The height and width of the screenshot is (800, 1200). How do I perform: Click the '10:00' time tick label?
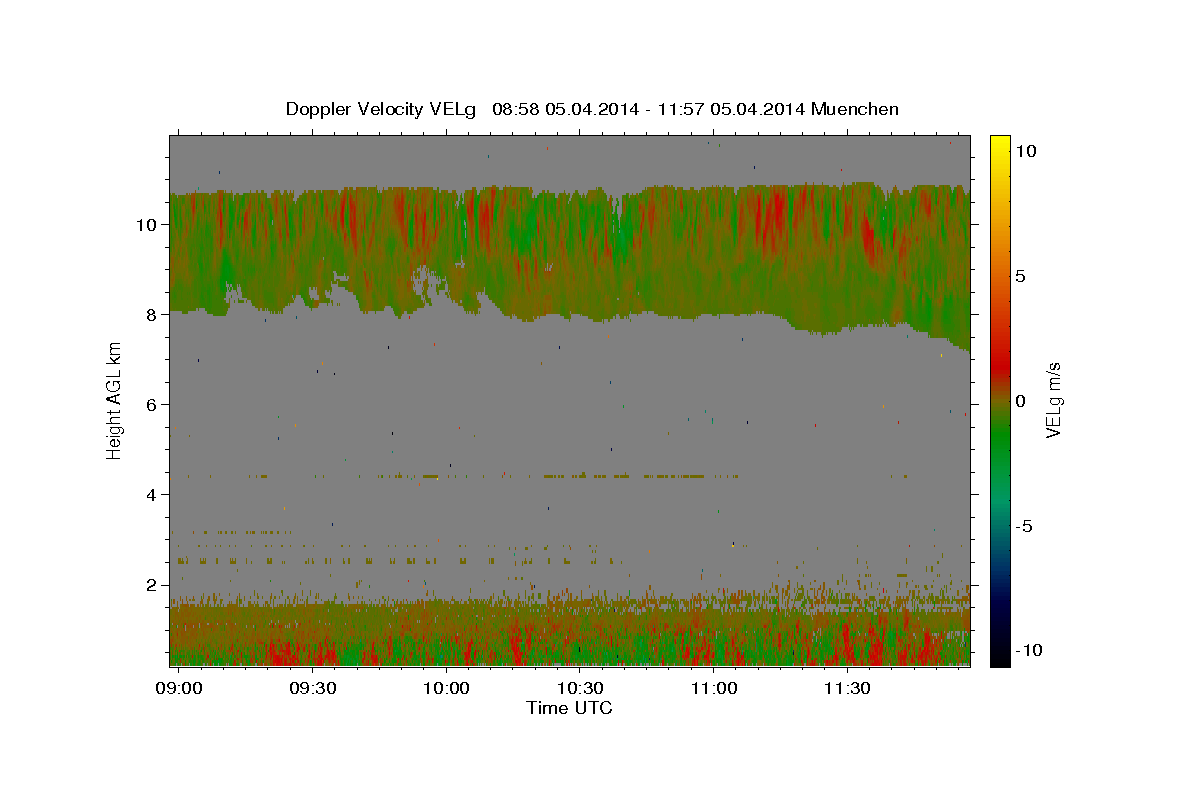pos(446,689)
